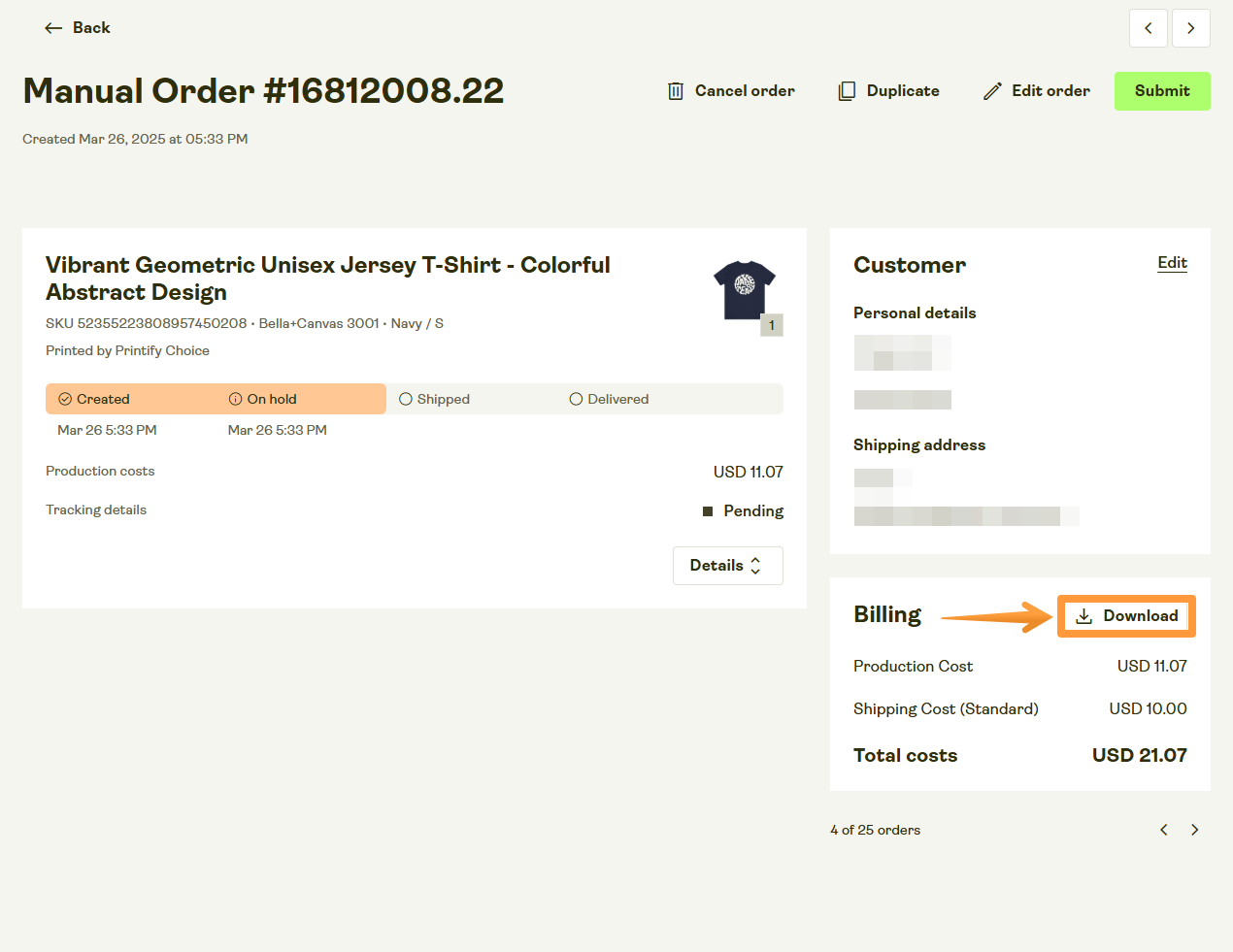Viewport: 1233px width, 952px height.
Task: Select the Cancel order trash icon
Action: (676, 90)
